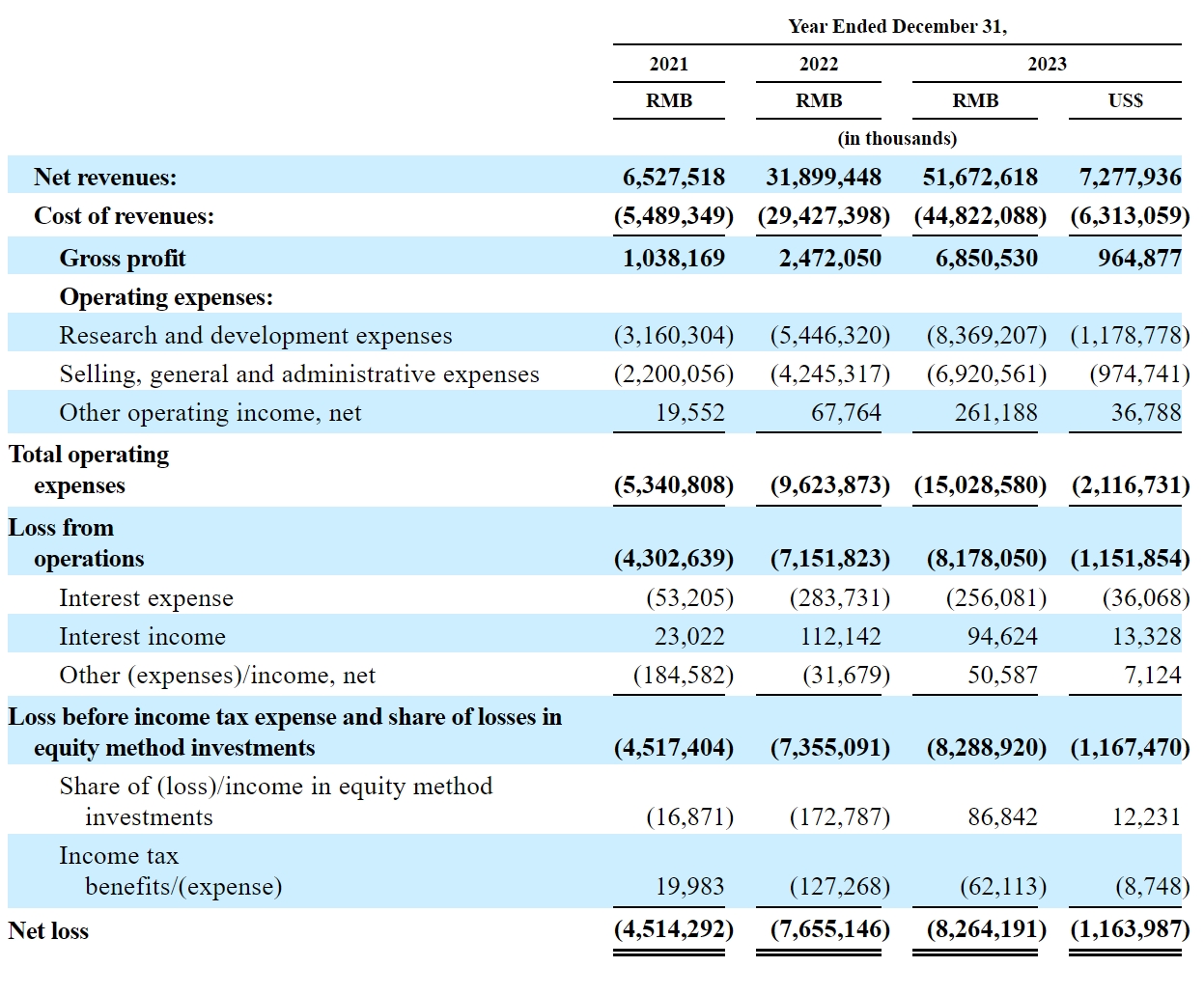Click the 2023 column header
This screenshot has width=1204, height=995.
coord(1047,64)
